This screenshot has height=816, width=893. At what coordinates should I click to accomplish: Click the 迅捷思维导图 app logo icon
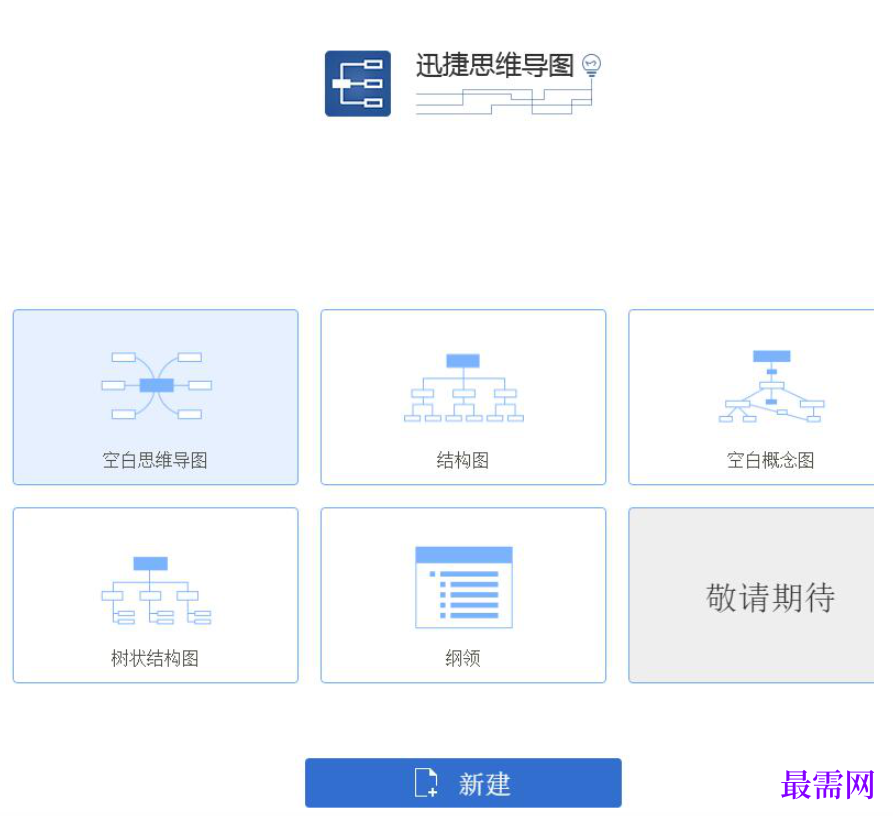(358, 84)
